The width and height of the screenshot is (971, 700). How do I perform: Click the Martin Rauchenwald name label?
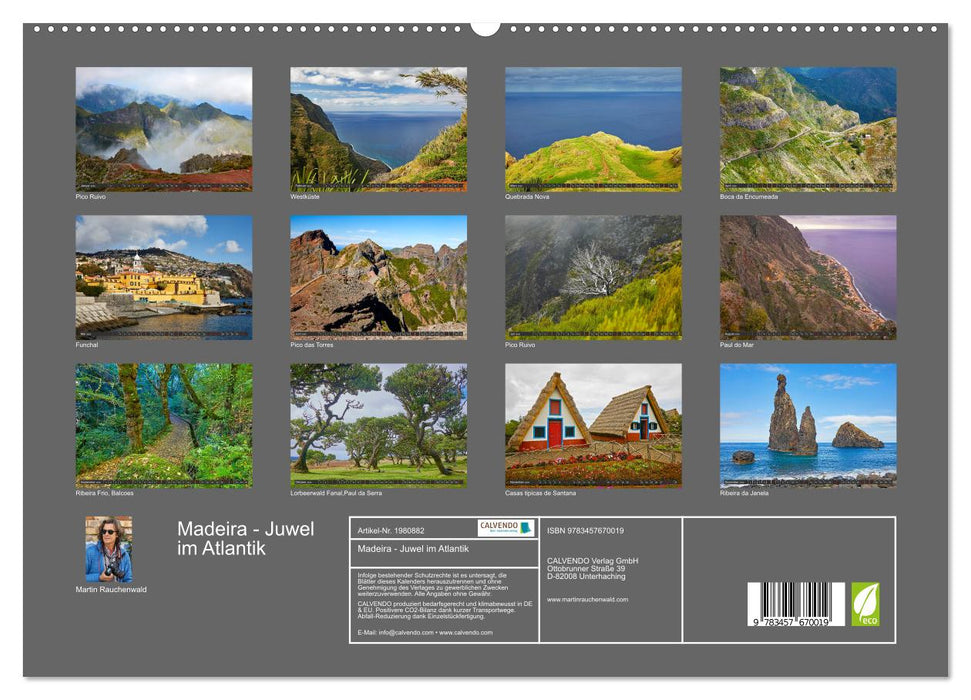(x=110, y=590)
